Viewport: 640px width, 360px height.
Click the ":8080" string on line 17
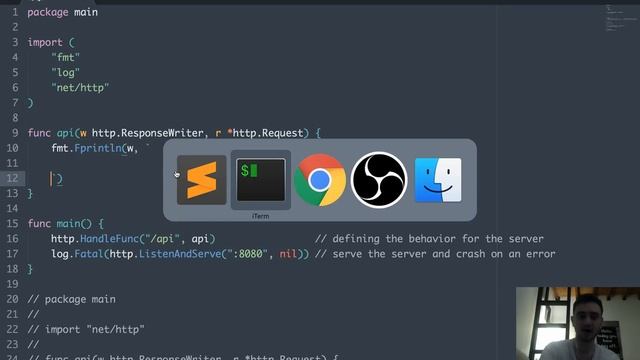[x=247, y=254]
